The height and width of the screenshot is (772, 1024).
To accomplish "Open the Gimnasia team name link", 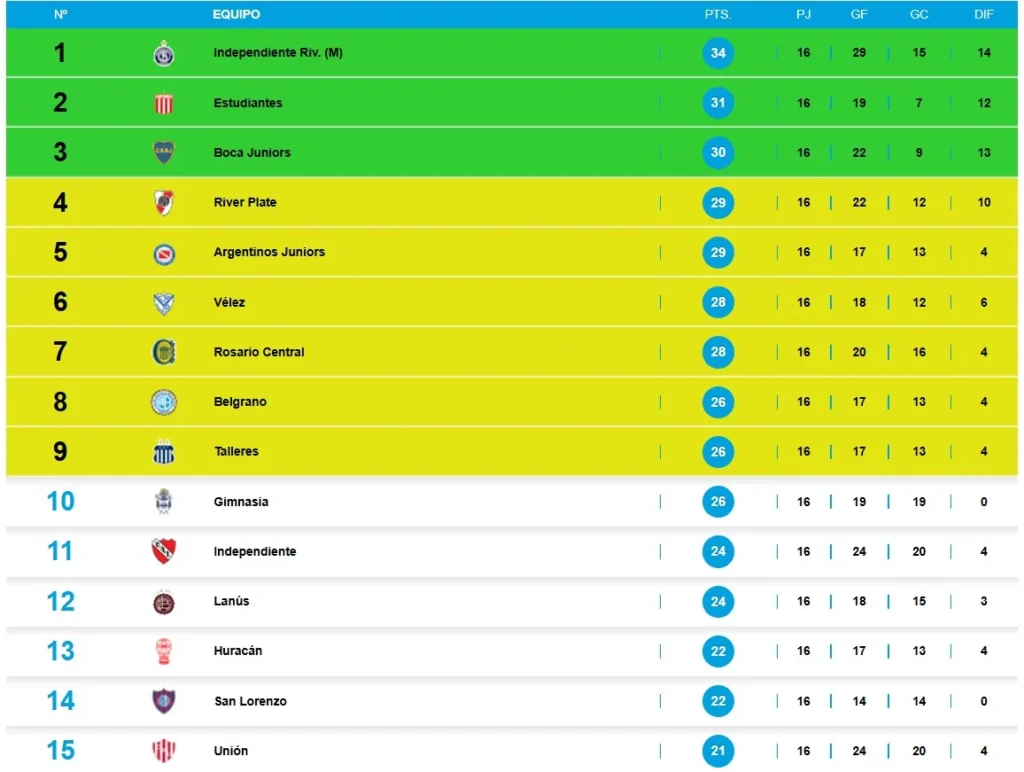I will [x=241, y=502].
